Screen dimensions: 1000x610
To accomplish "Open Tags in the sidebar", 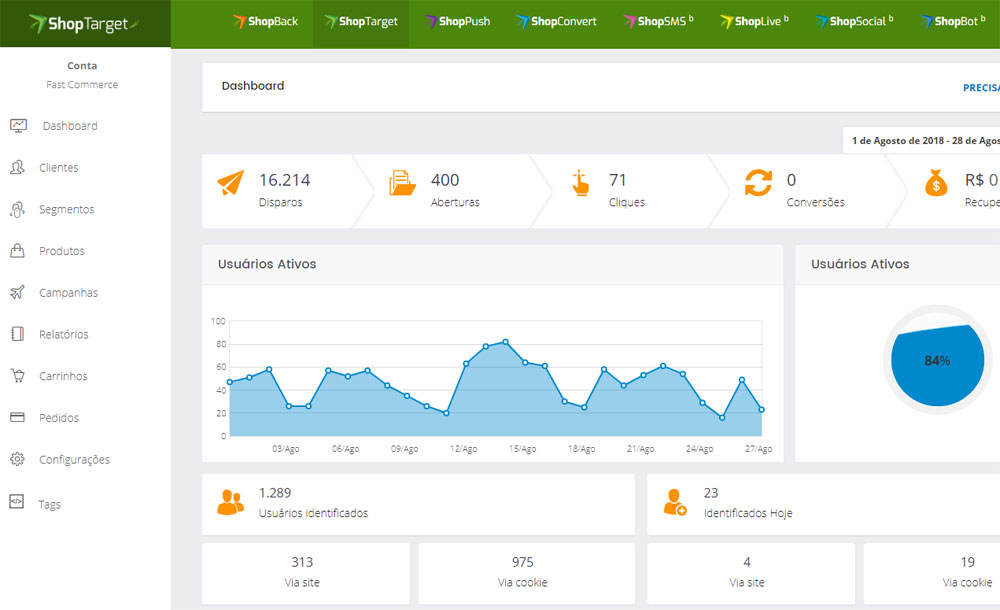I will [x=49, y=504].
